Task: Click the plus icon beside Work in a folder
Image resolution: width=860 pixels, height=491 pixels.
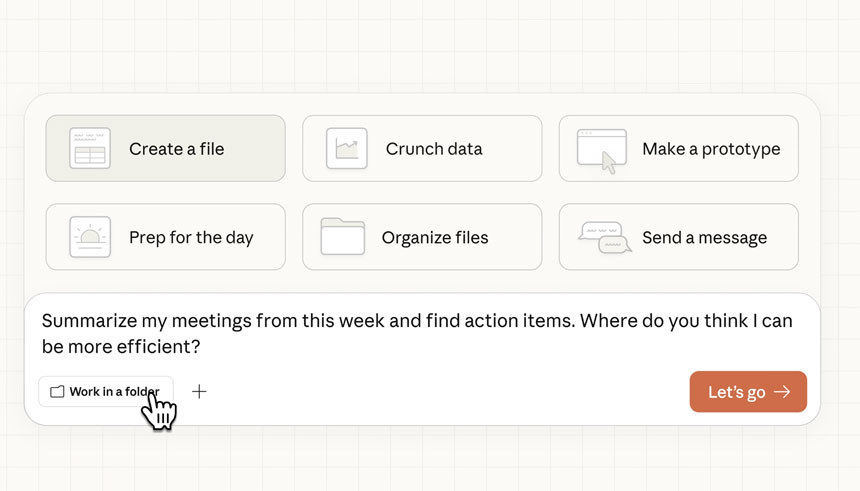Action: (199, 392)
